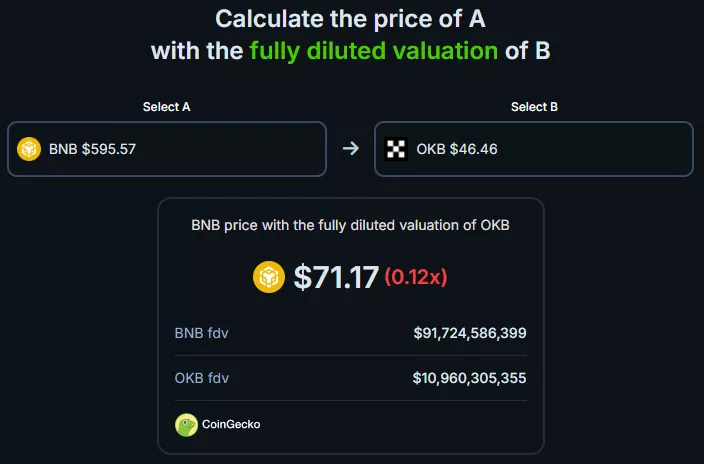Click the BNB coin icon in Select A

click(x=30, y=149)
